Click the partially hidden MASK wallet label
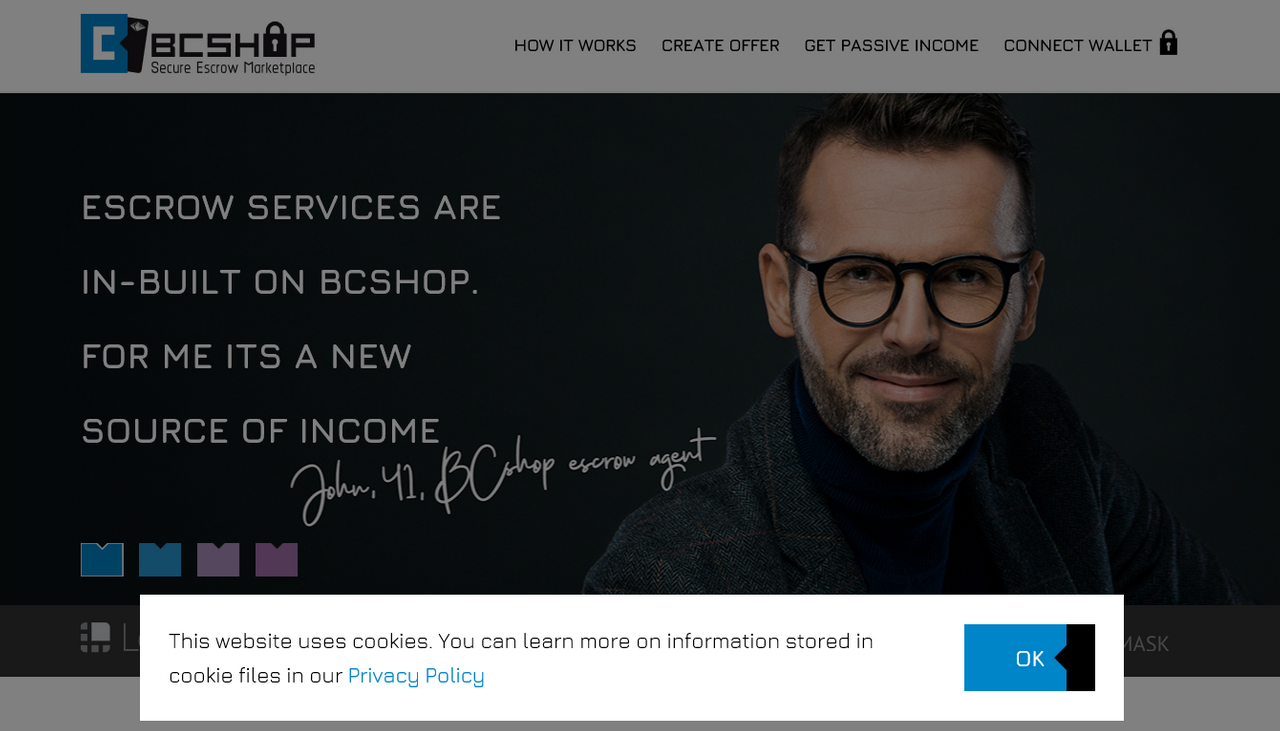This screenshot has width=1280, height=731. click(1146, 644)
